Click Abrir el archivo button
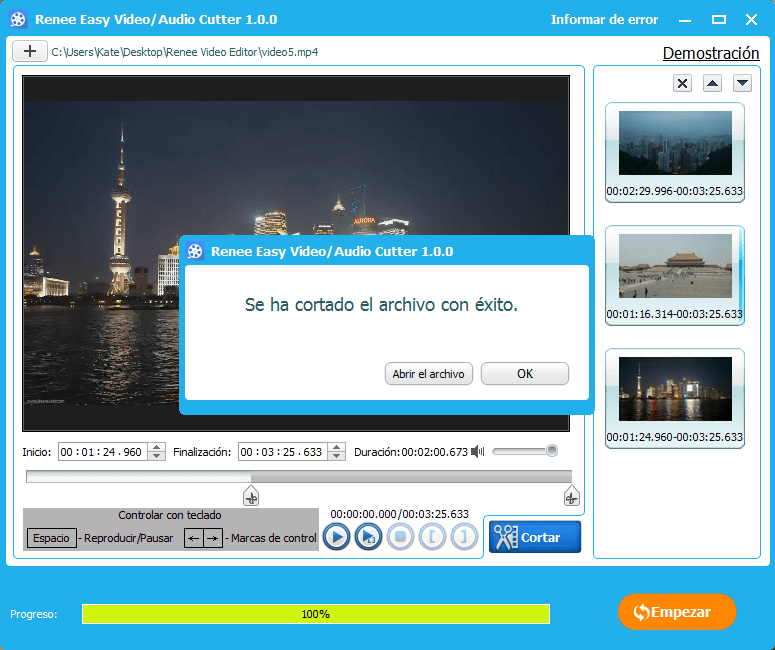The height and width of the screenshot is (650, 775). [429, 374]
